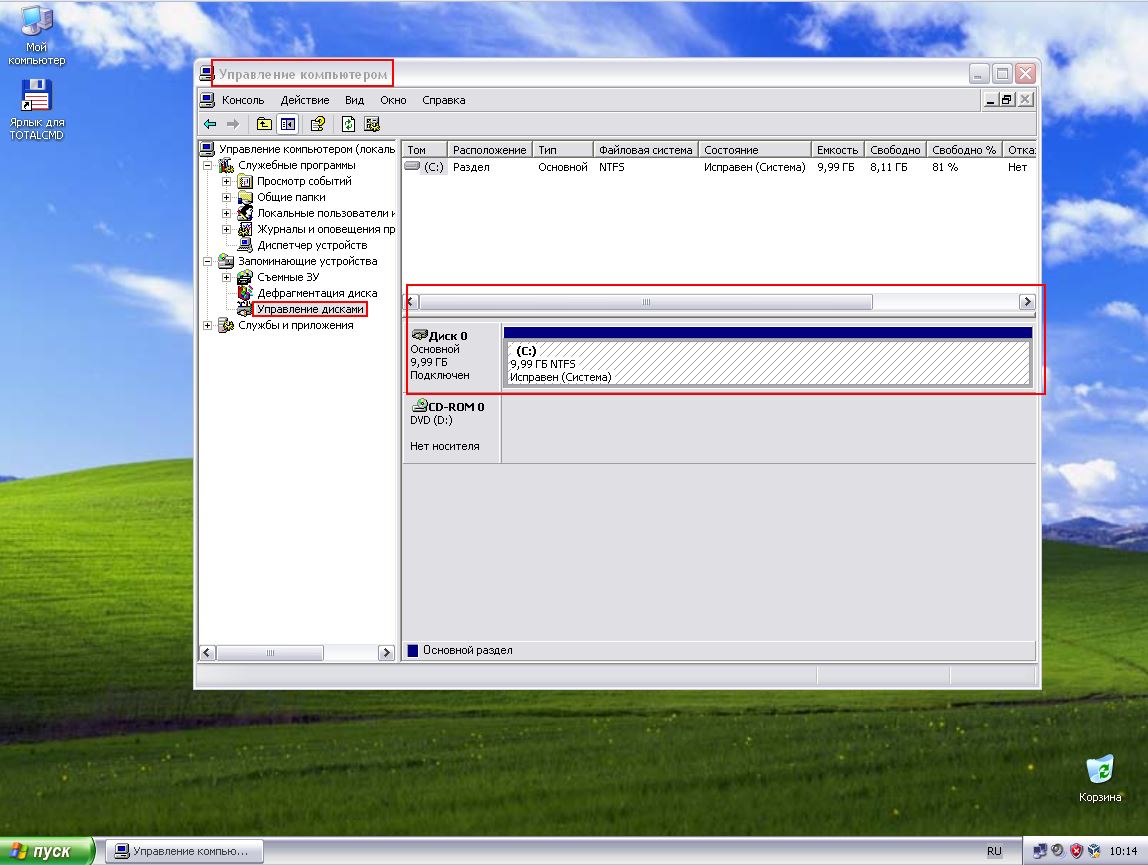1148x865 pixels.
Task: Click the Общие папки folder icon
Action: click(245, 197)
